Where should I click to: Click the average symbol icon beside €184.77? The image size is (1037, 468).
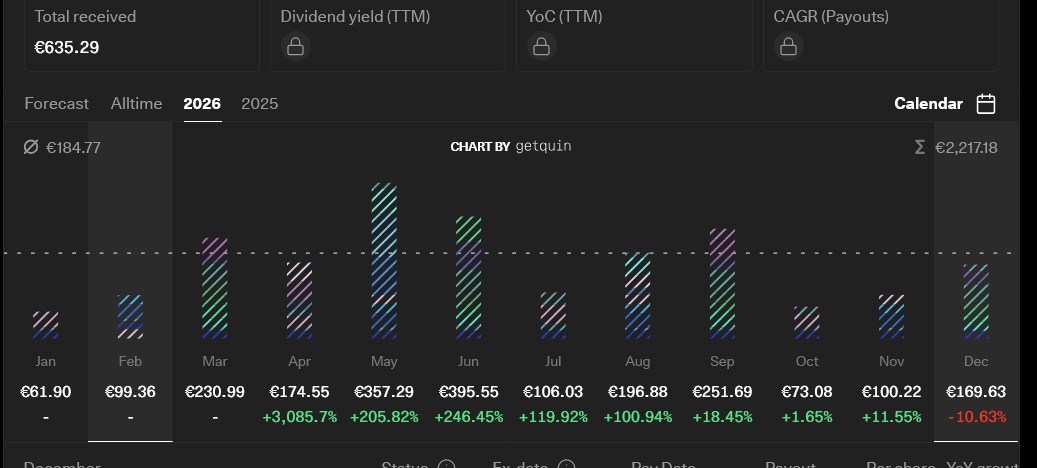[31, 148]
